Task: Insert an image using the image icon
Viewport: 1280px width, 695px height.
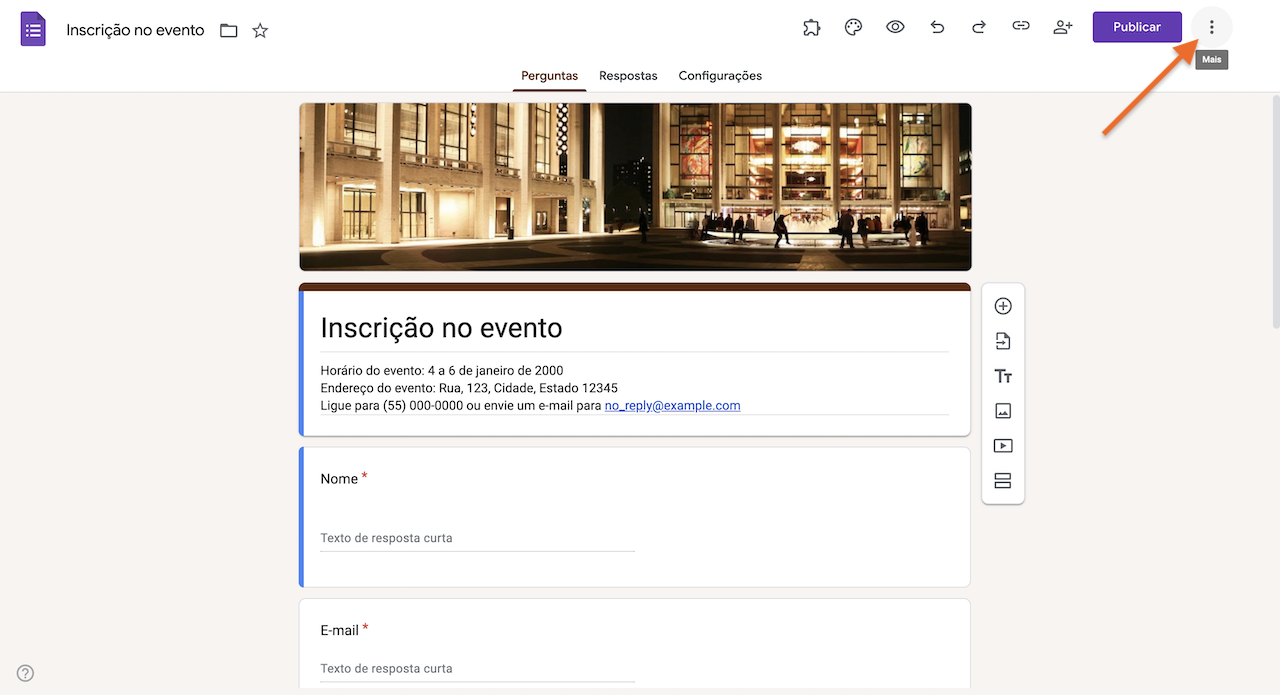Action: [x=1002, y=410]
